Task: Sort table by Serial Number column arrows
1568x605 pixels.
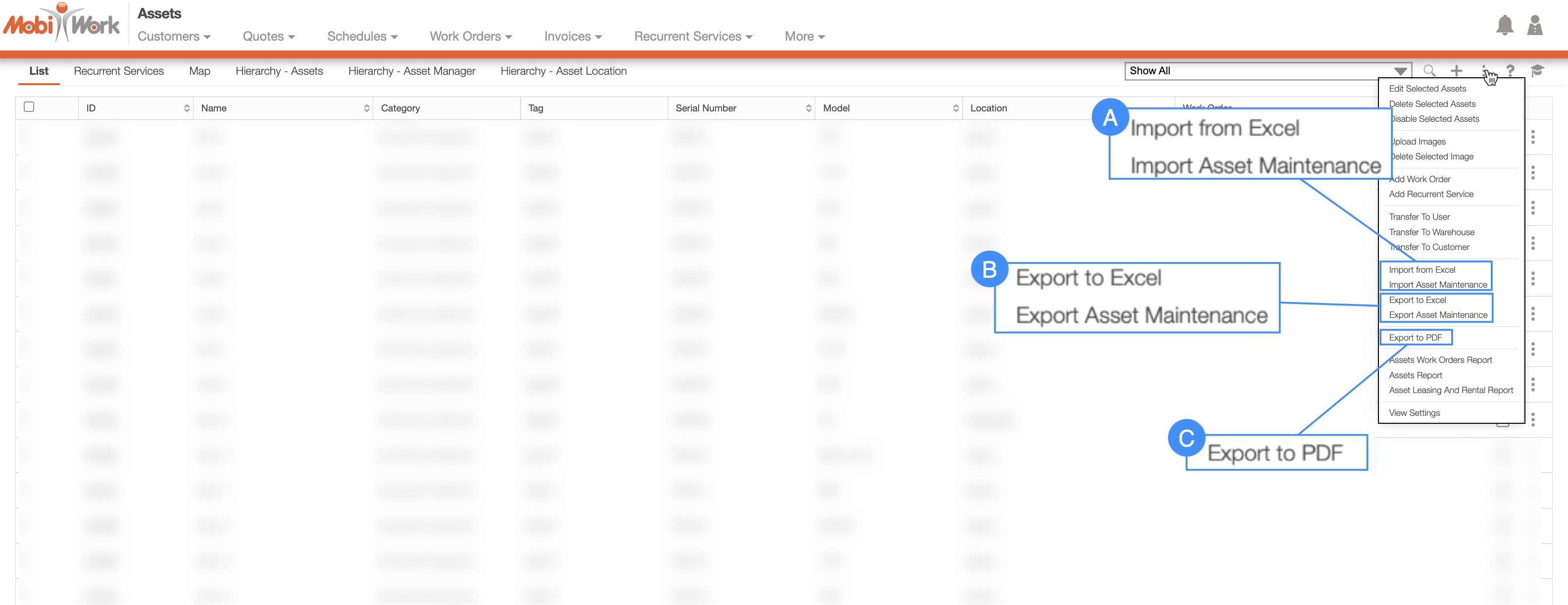Action: [808, 108]
